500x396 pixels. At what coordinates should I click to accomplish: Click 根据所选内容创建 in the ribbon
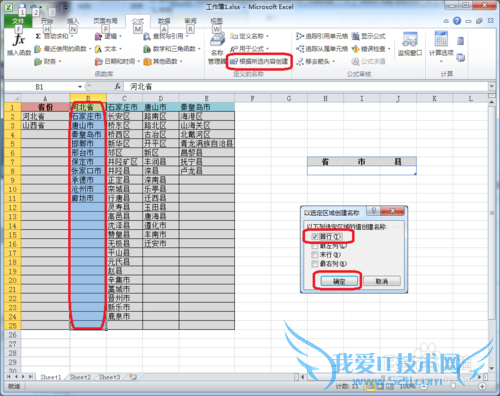click(x=259, y=61)
